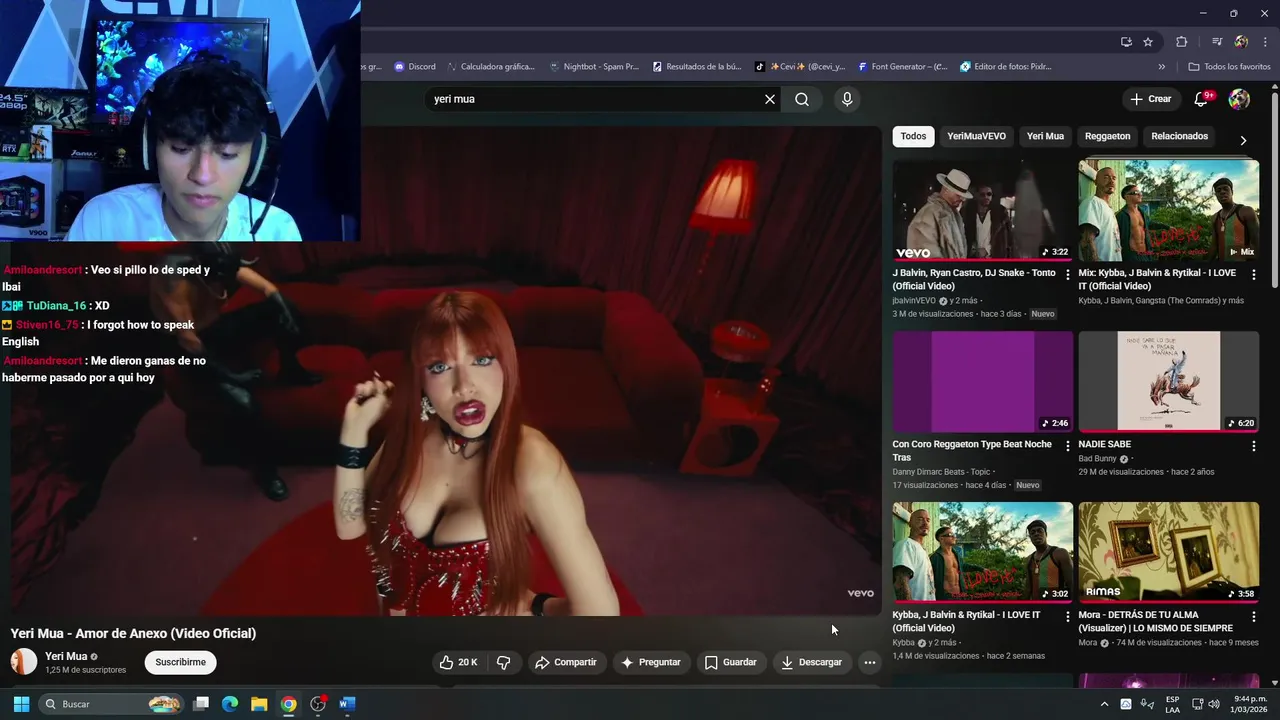
Task: Click the YouTube search magnifier button
Action: coord(802,99)
